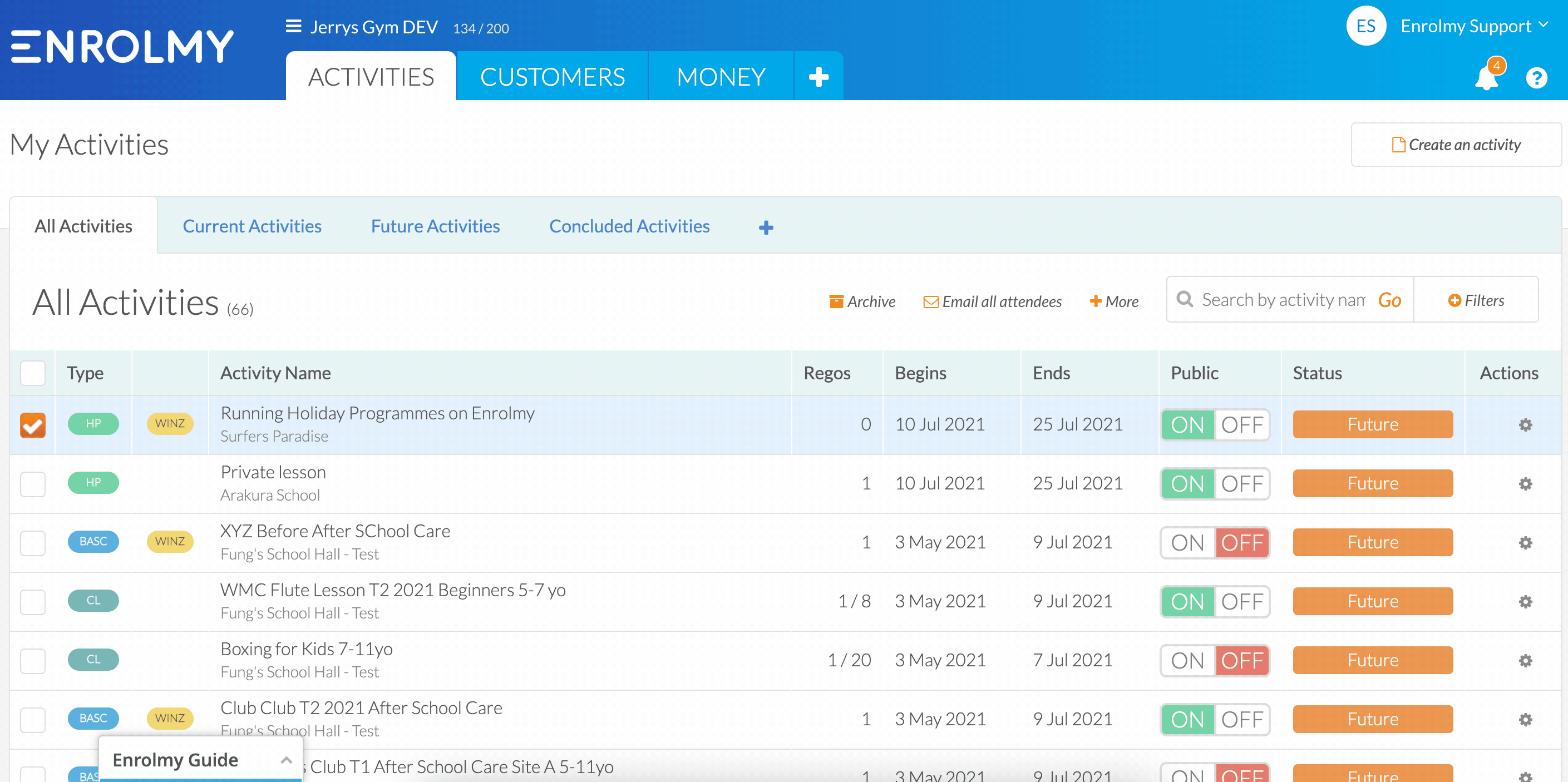Click BASC badge on Club Club T2 row
Viewport: 1568px width, 782px height.
(x=93, y=719)
